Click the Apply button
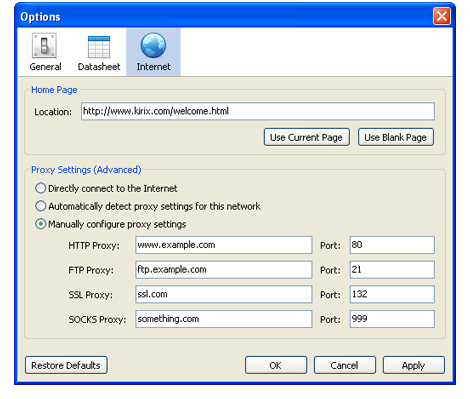 414,365
